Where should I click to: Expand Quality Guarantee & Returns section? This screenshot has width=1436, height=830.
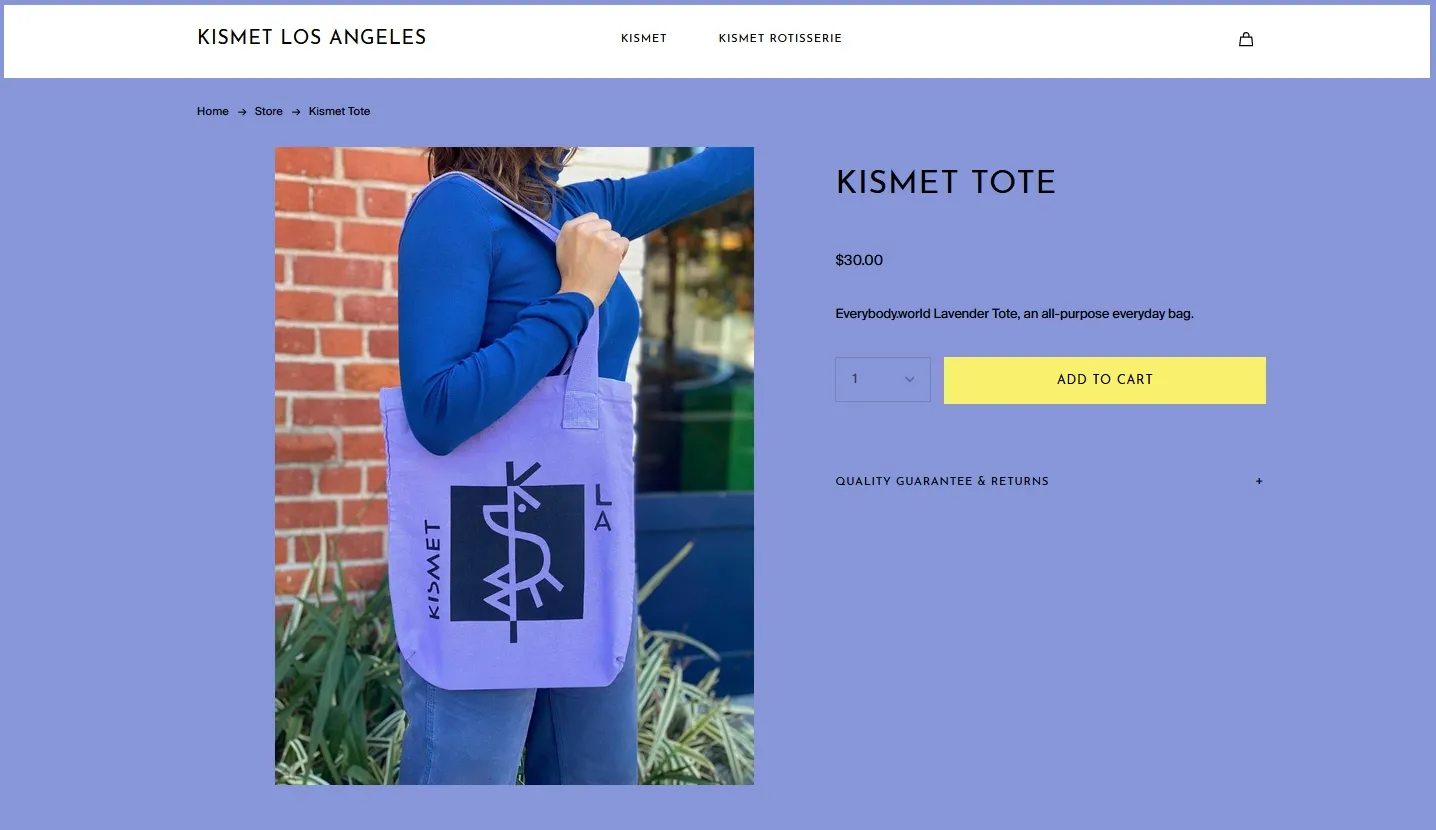pos(1050,481)
